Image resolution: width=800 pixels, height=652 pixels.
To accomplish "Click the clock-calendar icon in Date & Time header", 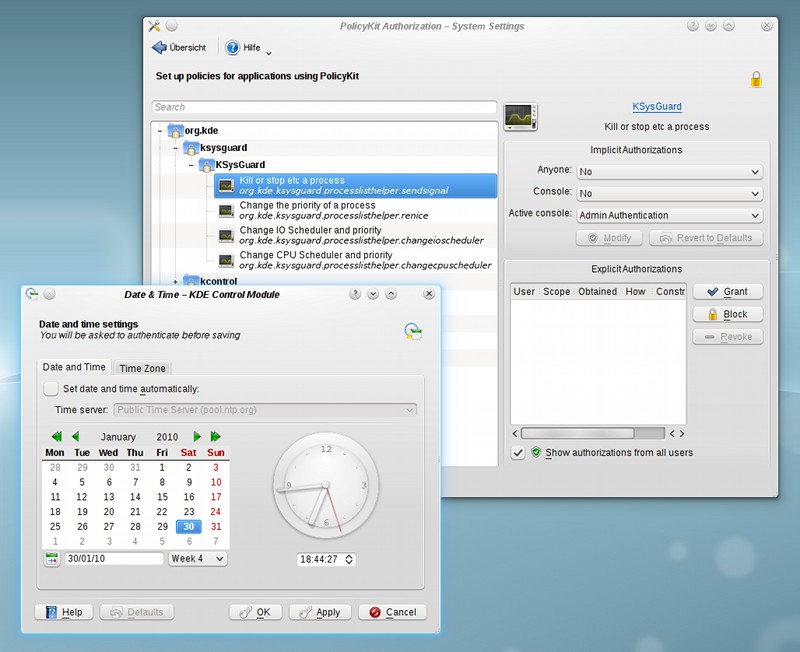I will (413, 331).
